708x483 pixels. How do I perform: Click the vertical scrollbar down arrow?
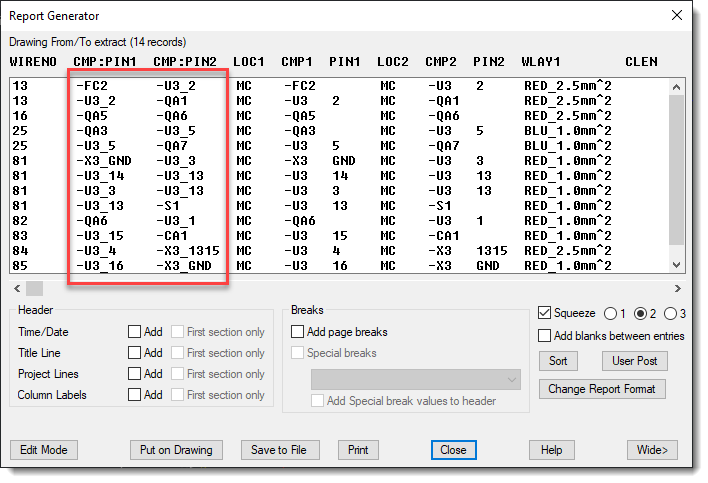[x=676, y=265]
